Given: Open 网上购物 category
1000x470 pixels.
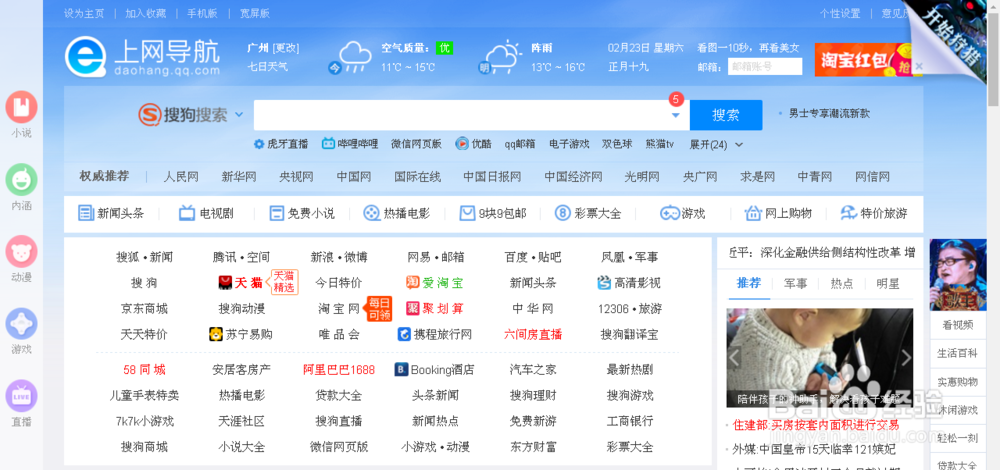Looking at the screenshot, I should 778,214.
